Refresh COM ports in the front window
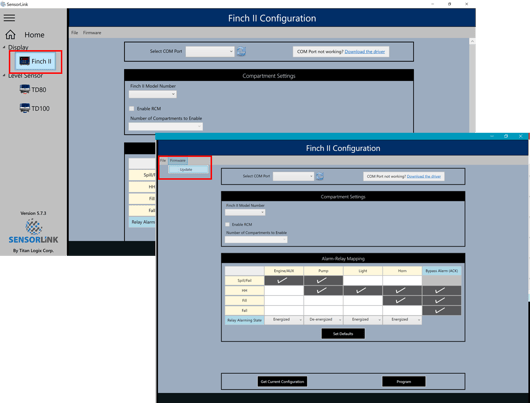The height and width of the screenshot is (403, 530). click(x=319, y=176)
